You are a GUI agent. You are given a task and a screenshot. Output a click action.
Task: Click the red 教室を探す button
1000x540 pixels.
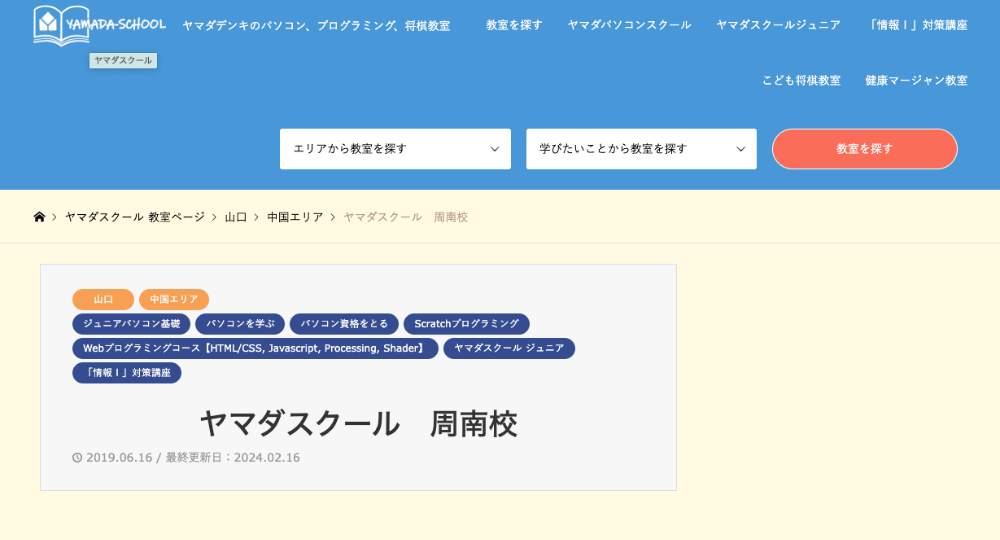tap(865, 149)
